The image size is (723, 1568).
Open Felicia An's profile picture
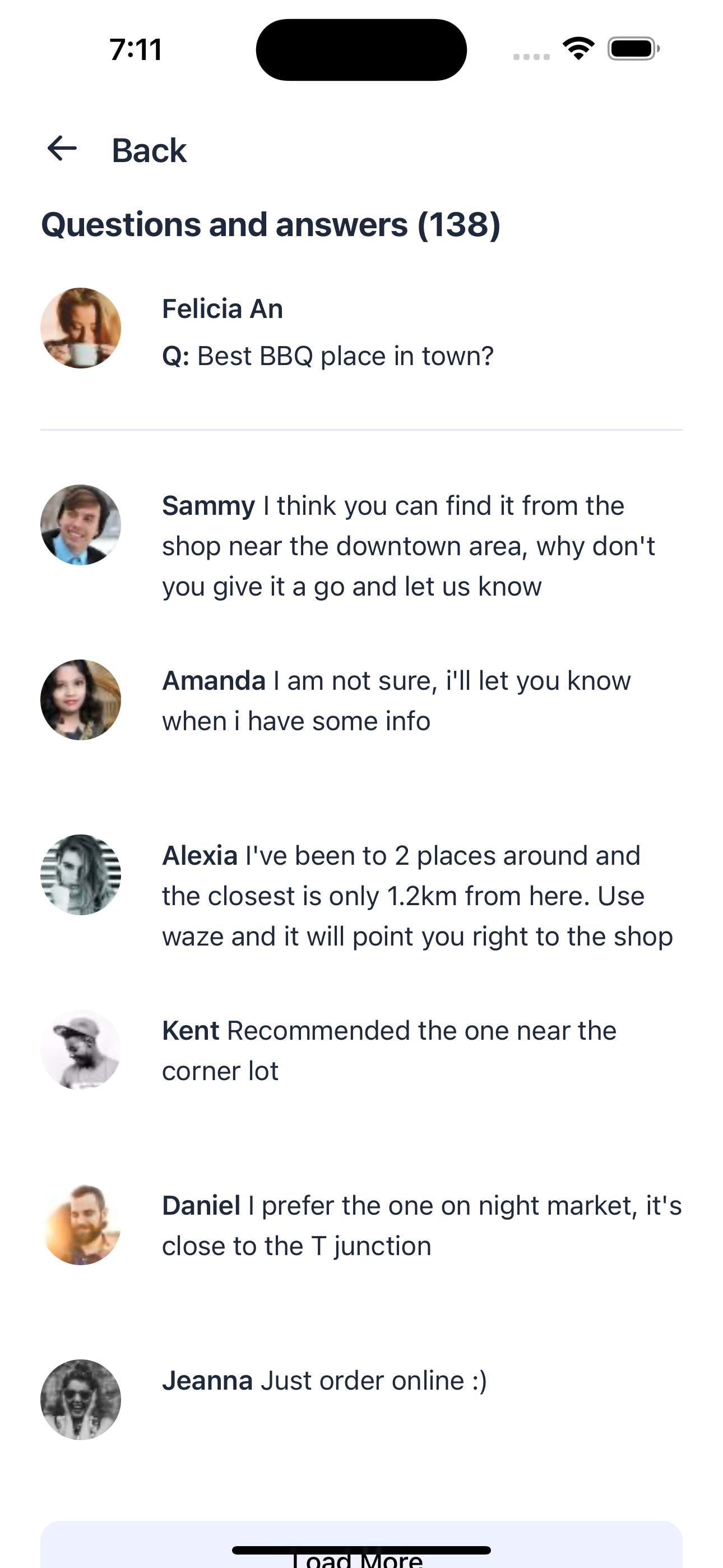[x=81, y=328]
